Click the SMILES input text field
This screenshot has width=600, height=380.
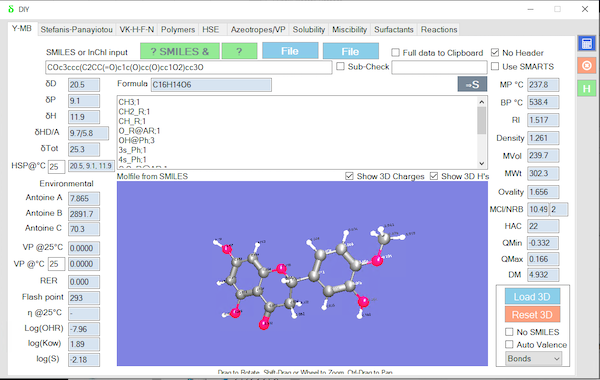point(189,67)
